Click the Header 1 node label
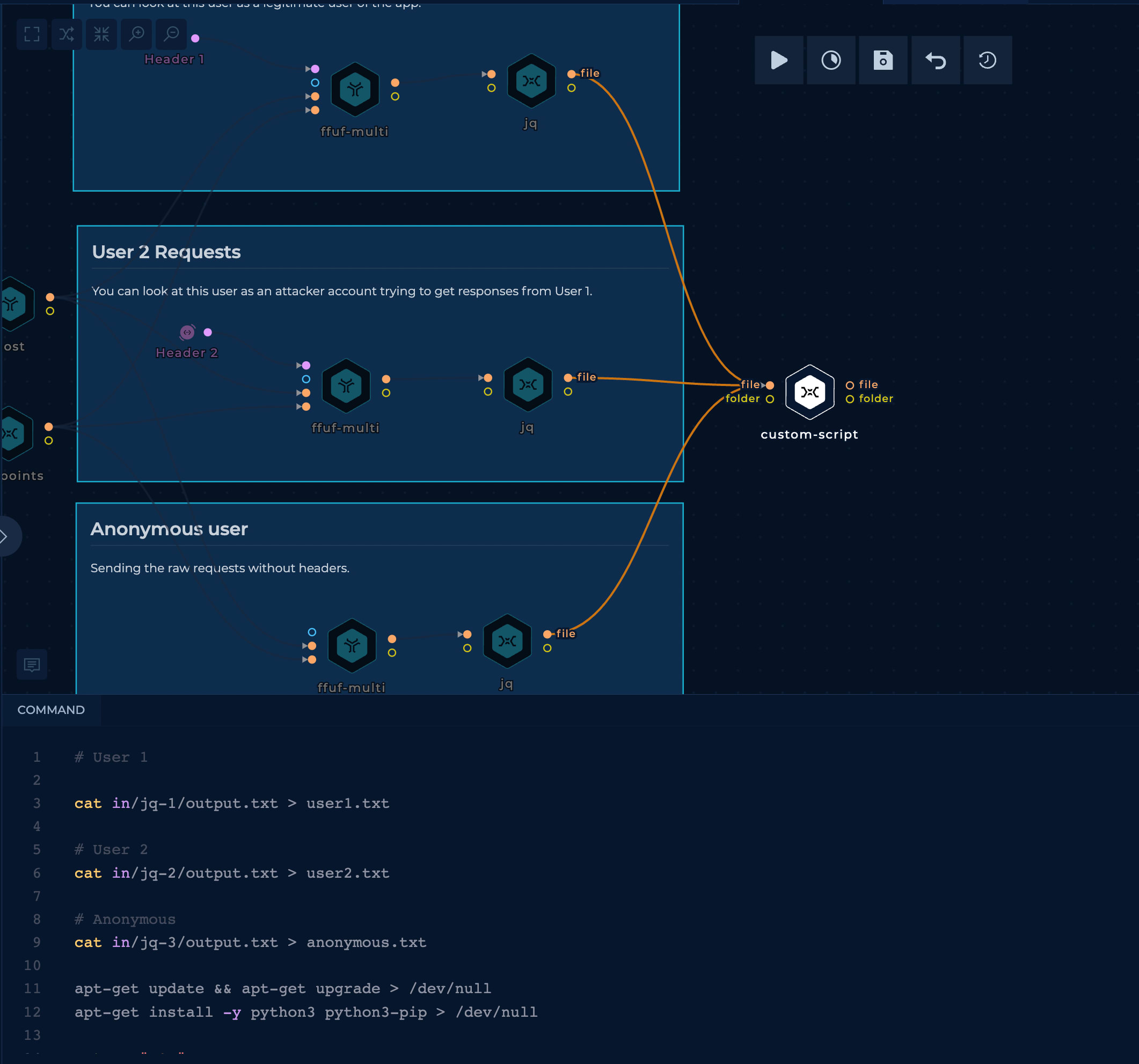 174,59
